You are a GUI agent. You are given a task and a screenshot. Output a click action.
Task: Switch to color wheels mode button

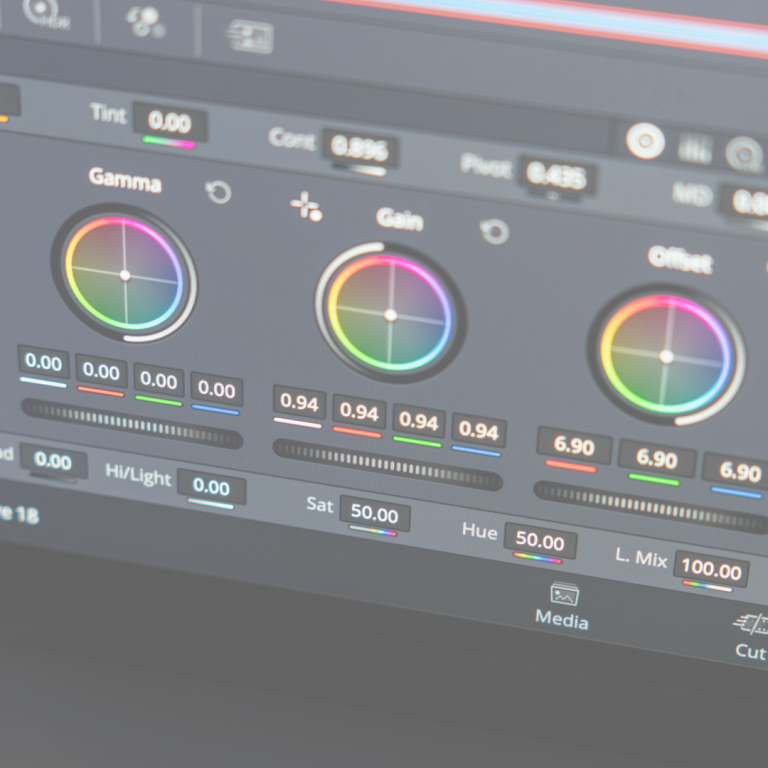tap(645, 141)
